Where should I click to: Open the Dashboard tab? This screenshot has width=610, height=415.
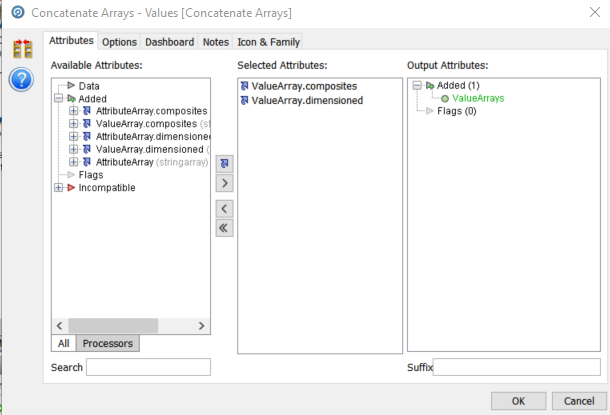tap(169, 42)
